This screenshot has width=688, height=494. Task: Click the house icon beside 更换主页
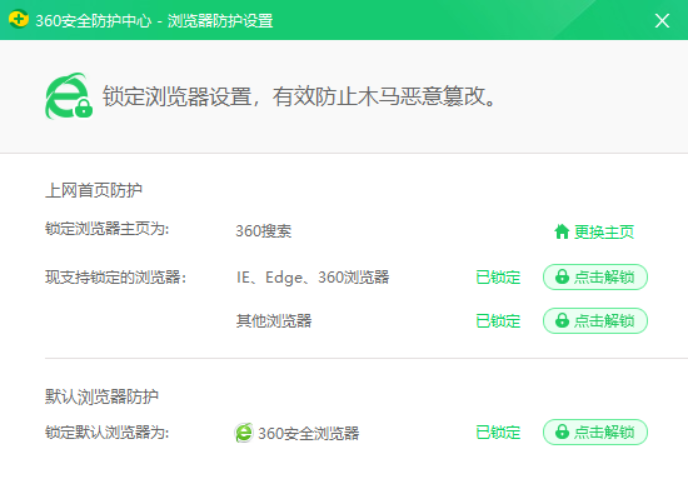point(562,232)
